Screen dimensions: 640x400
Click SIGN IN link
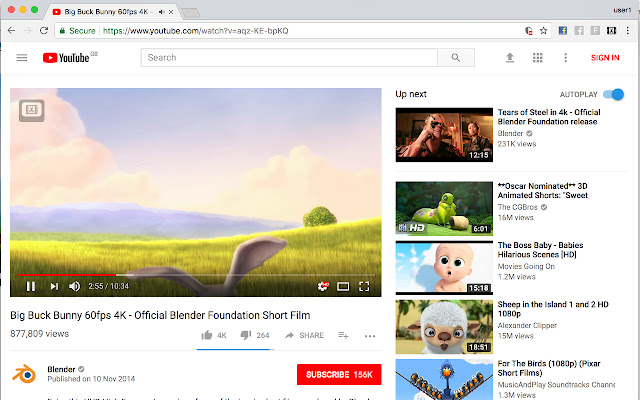point(605,58)
